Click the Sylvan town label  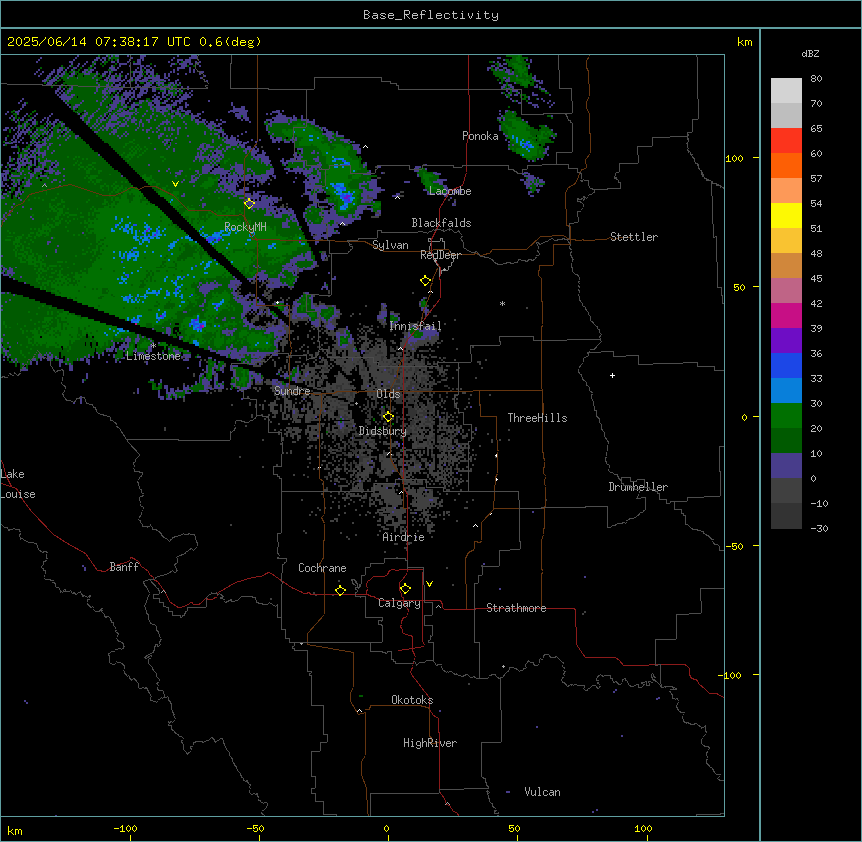(390, 245)
